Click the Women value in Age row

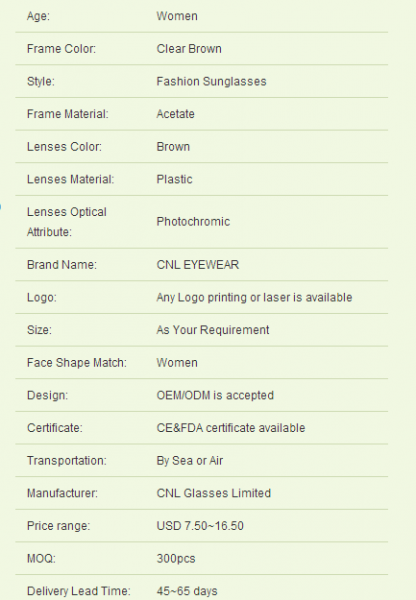[x=177, y=16]
